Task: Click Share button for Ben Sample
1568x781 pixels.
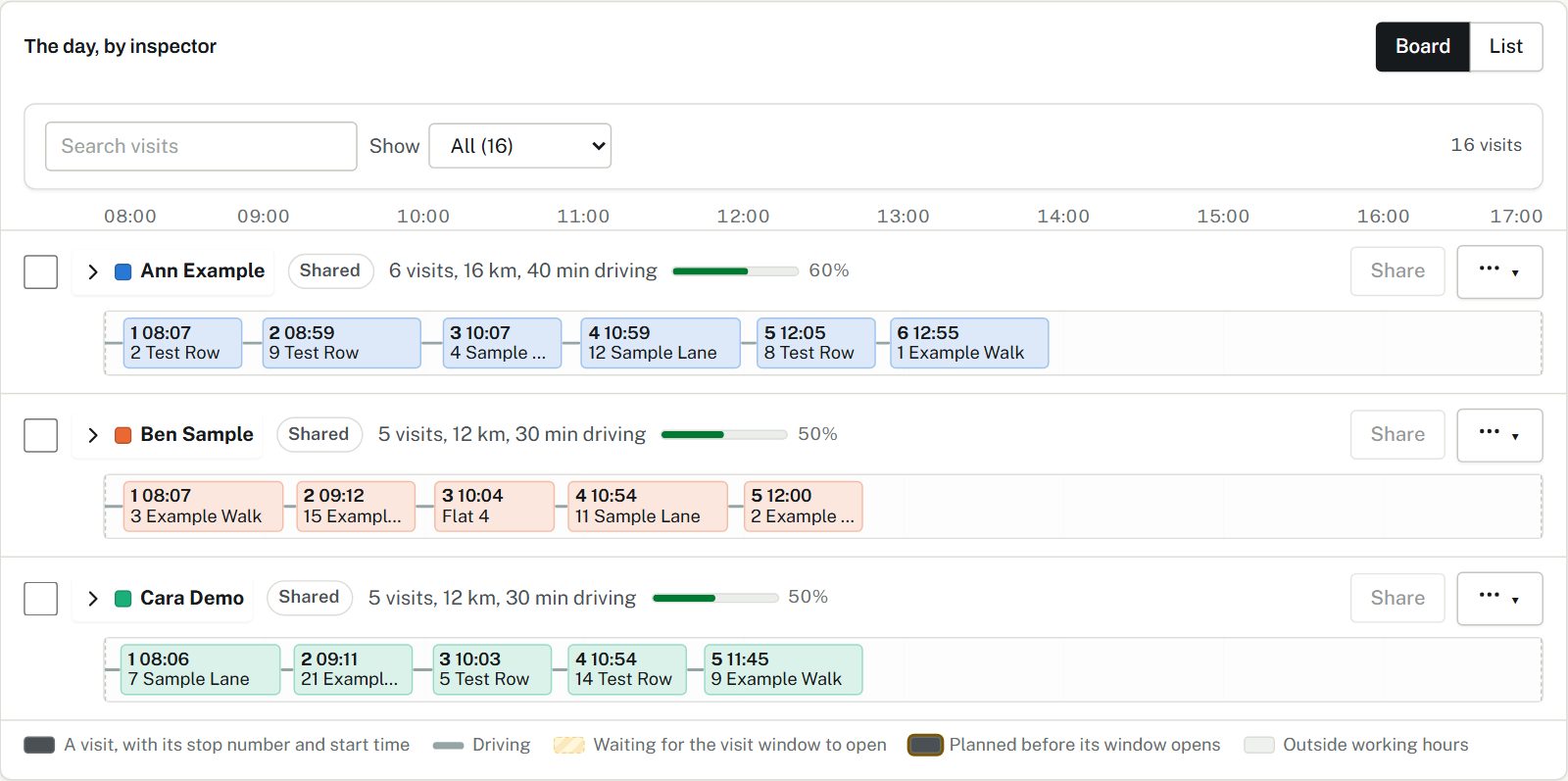Action: click(1397, 435)
